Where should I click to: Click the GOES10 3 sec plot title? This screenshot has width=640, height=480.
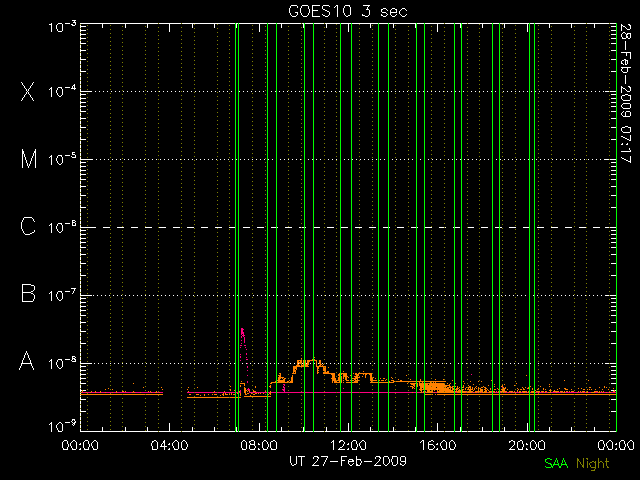(x=348, y=11)
